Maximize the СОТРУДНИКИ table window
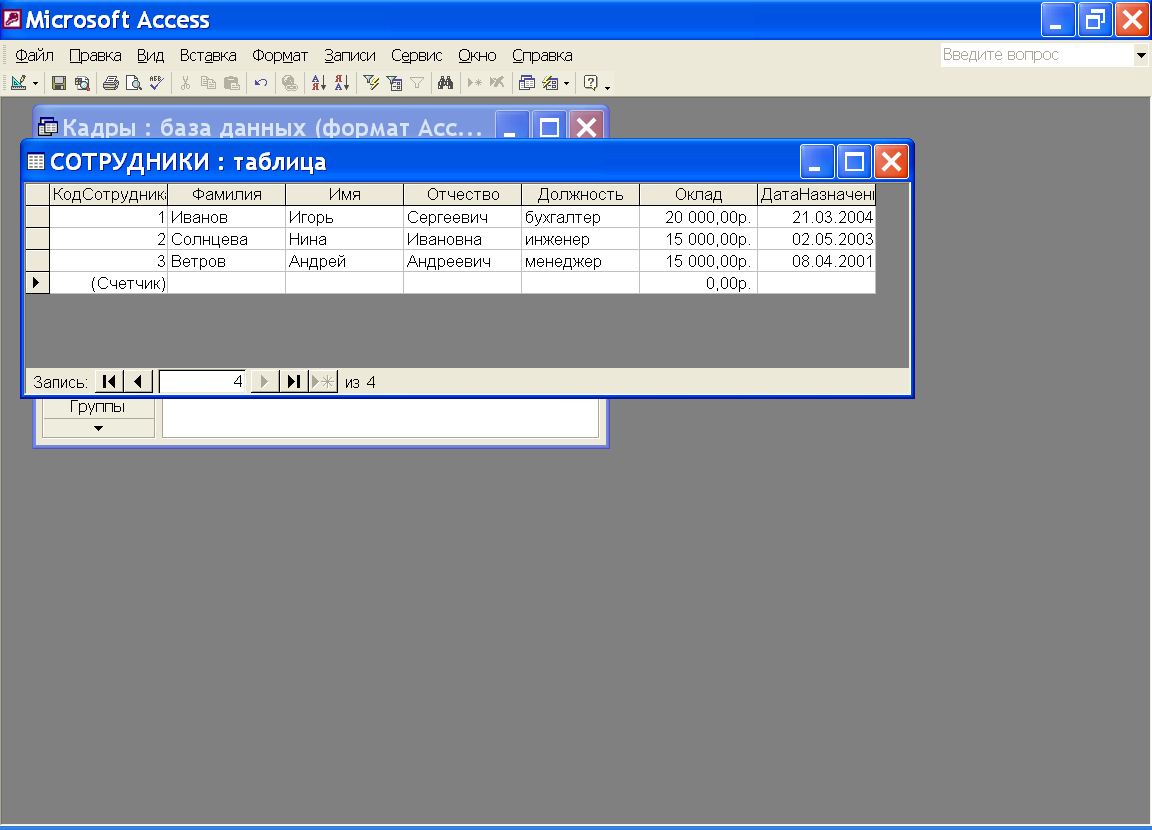This screenshot has height=830, width=1152. tap(854, 162)
